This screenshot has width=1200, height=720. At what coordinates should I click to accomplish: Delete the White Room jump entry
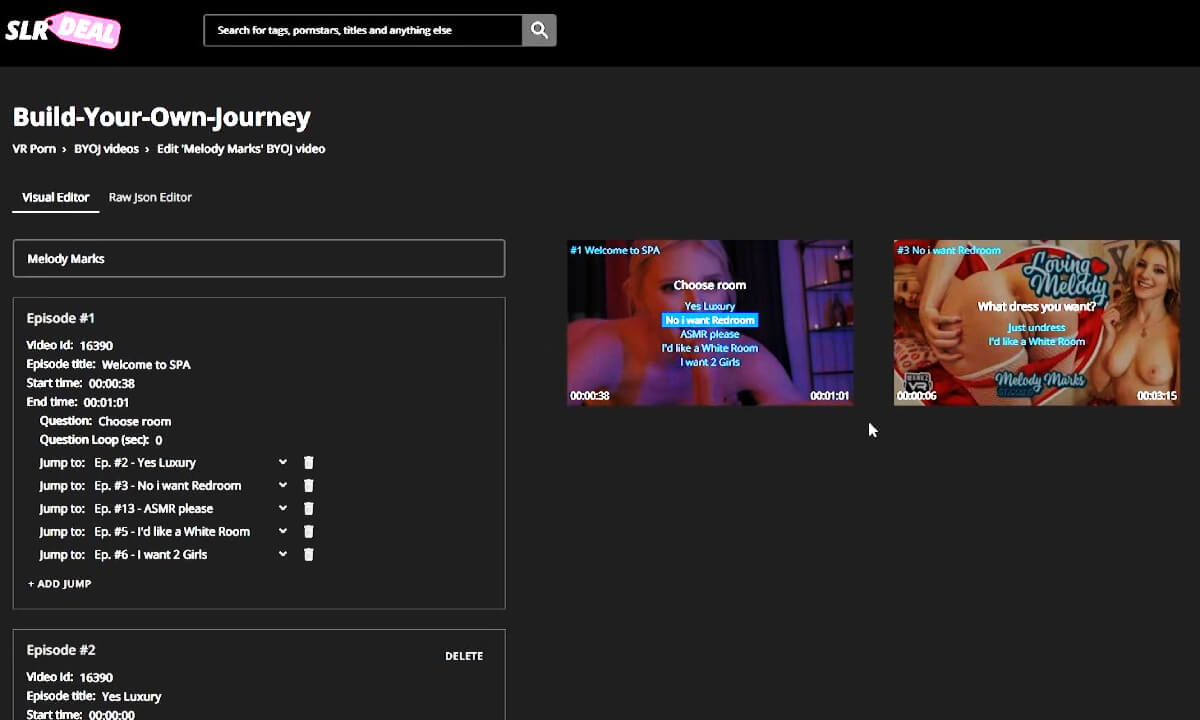(309, 531)
